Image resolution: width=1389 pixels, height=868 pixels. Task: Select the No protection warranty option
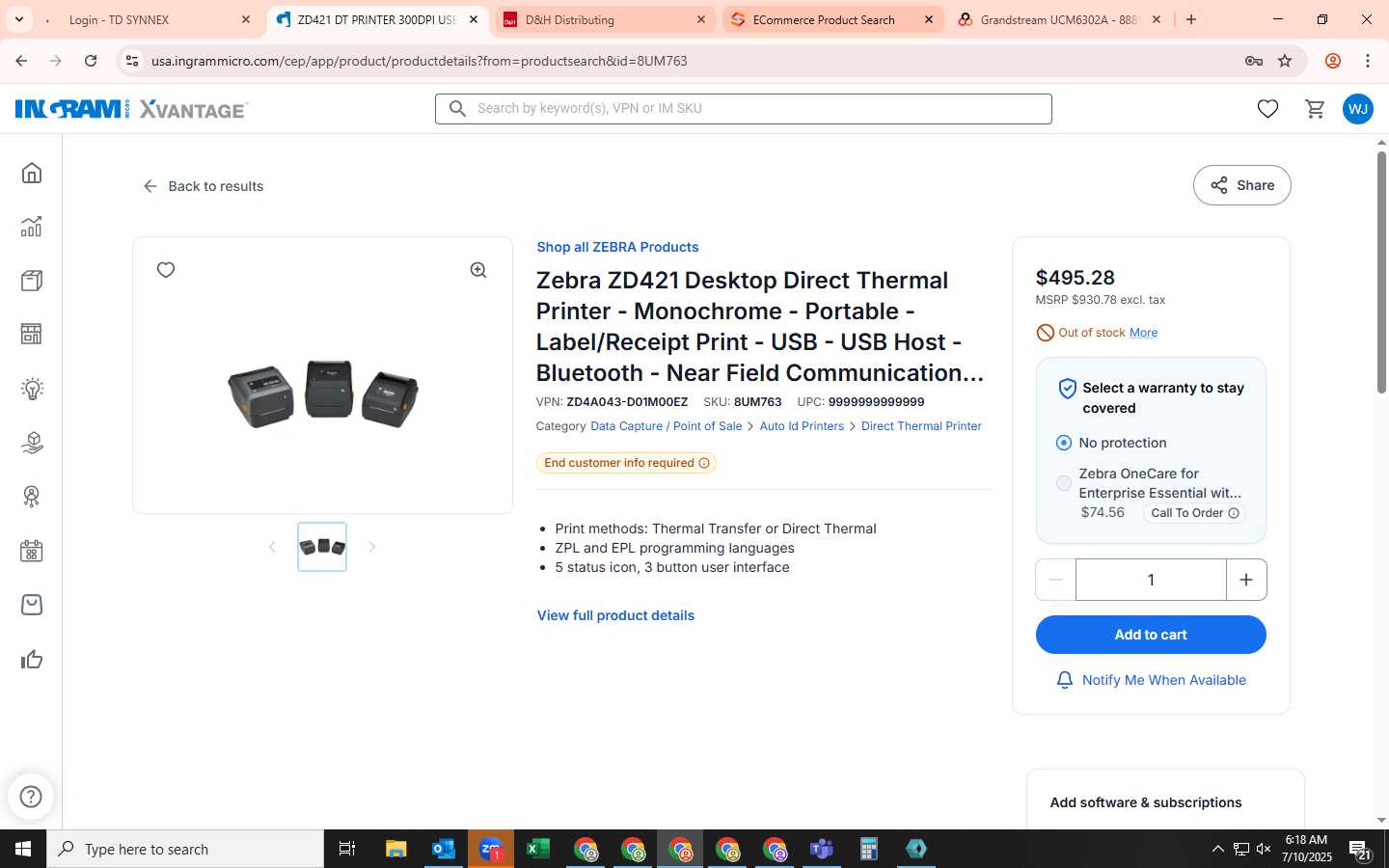[1064, 443]
